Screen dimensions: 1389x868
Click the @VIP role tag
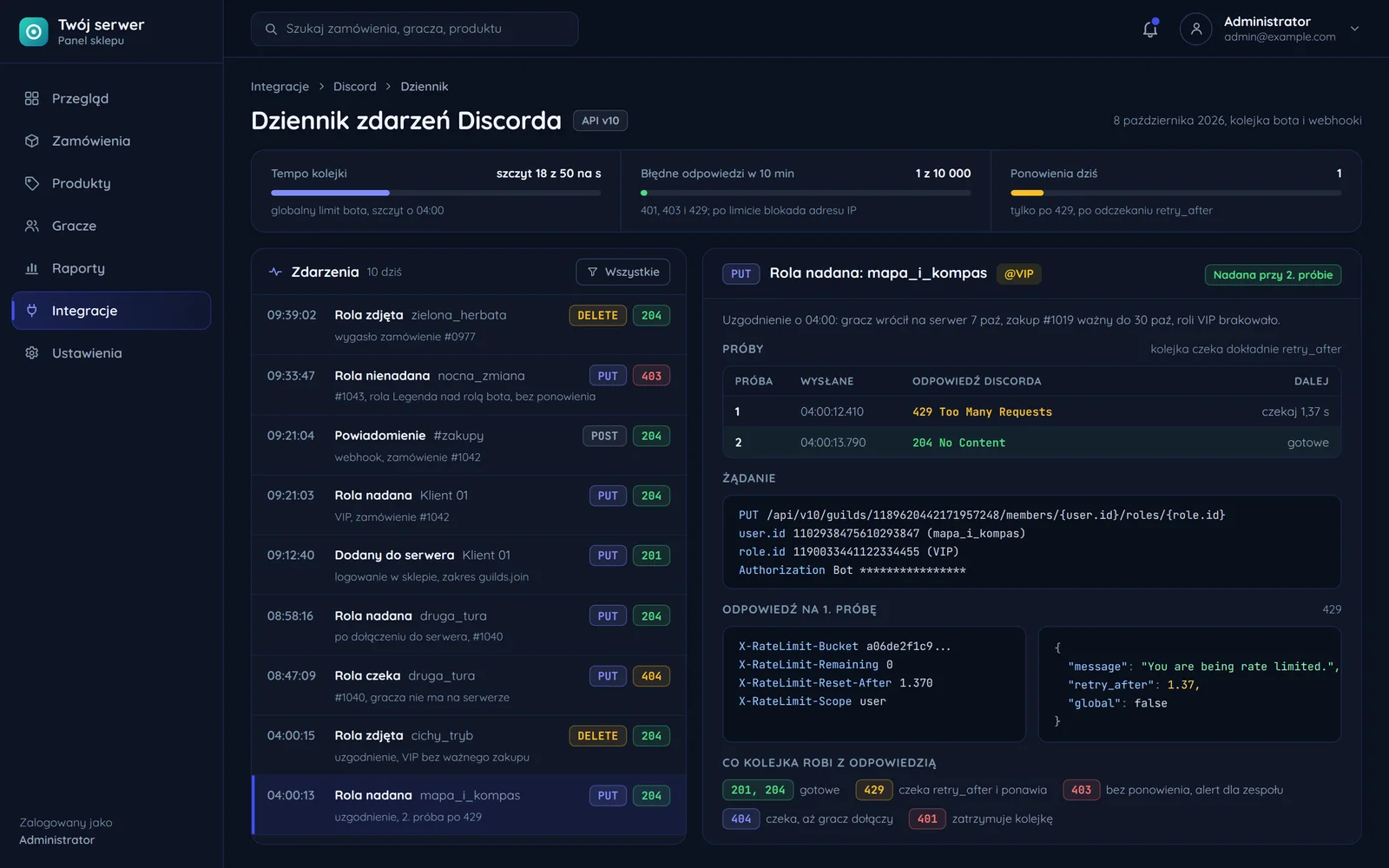(x=1019, y=273)
